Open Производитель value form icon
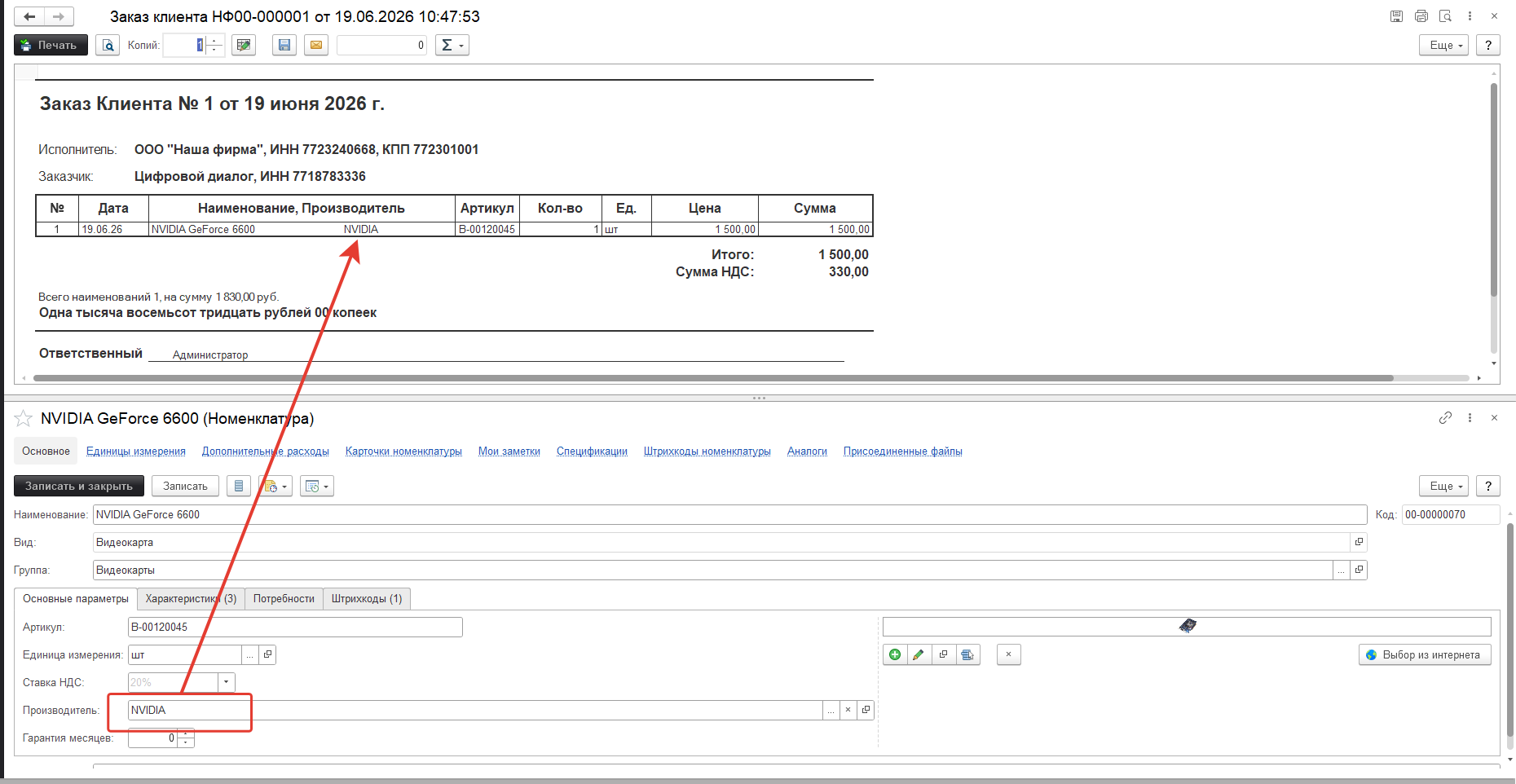The height and width of the screenshot is (784, 1516). point(866,710)
